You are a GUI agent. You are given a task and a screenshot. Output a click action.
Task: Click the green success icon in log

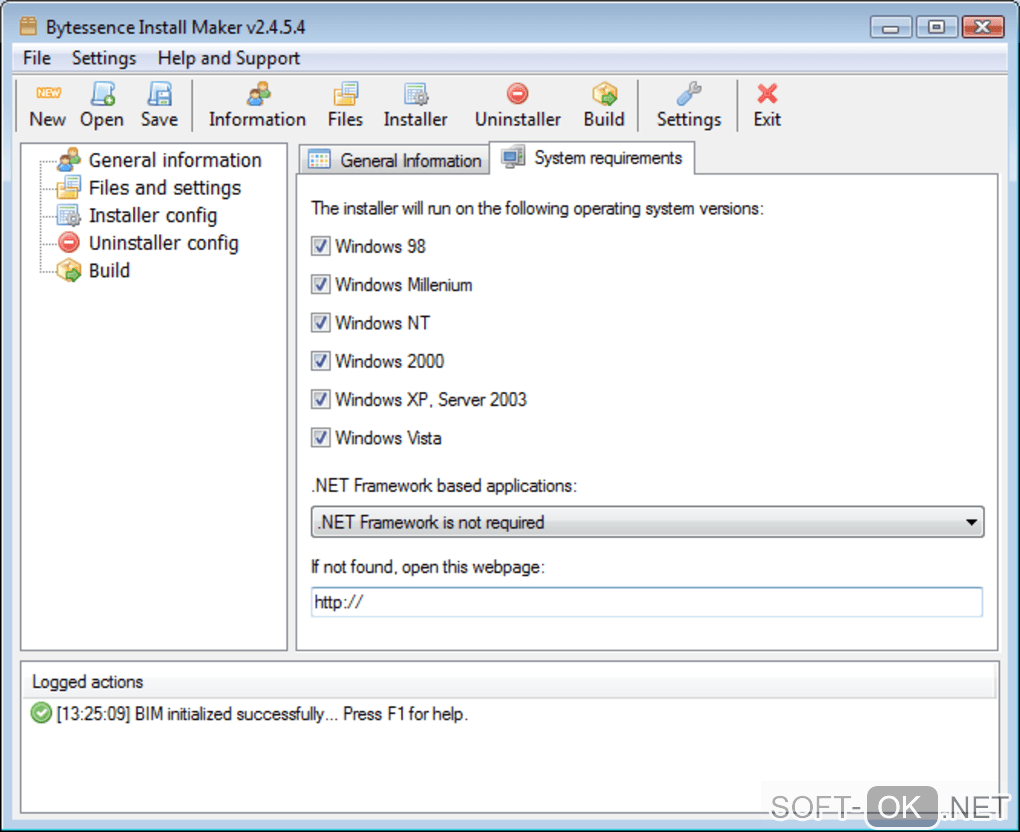pos(41,713)
